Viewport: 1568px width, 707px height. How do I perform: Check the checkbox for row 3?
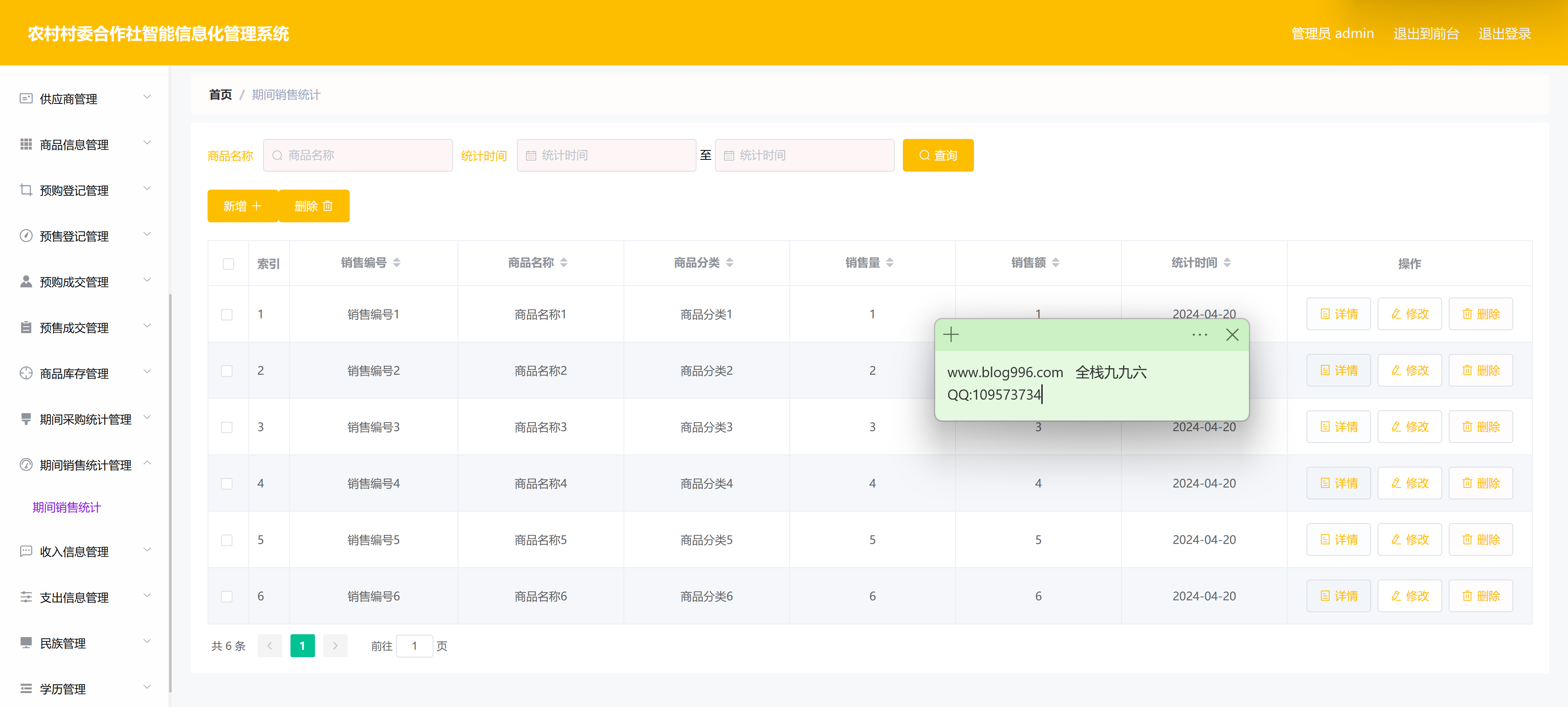pos(227,427)
